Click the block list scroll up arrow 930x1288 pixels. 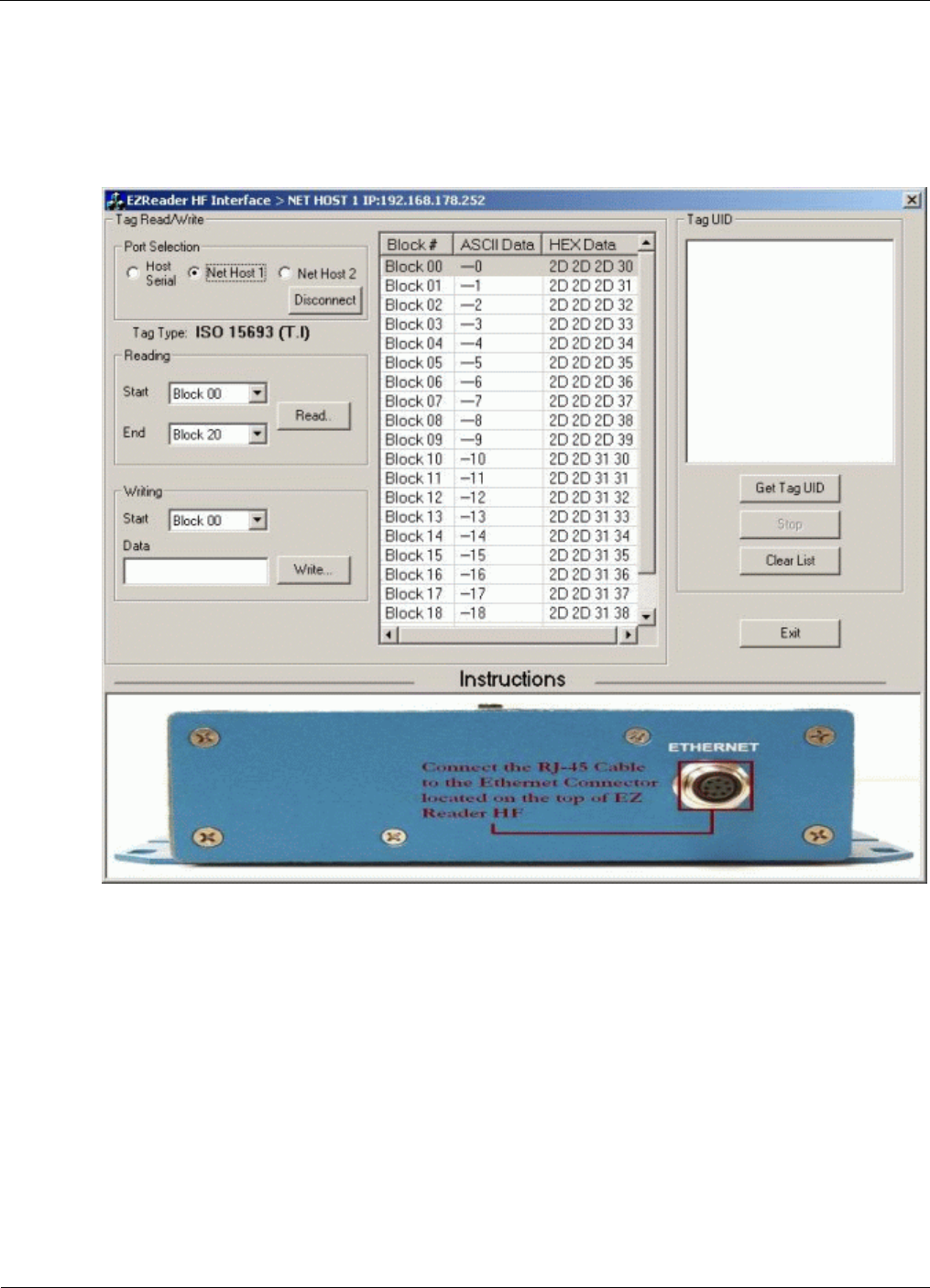click(x=647, y=243)
